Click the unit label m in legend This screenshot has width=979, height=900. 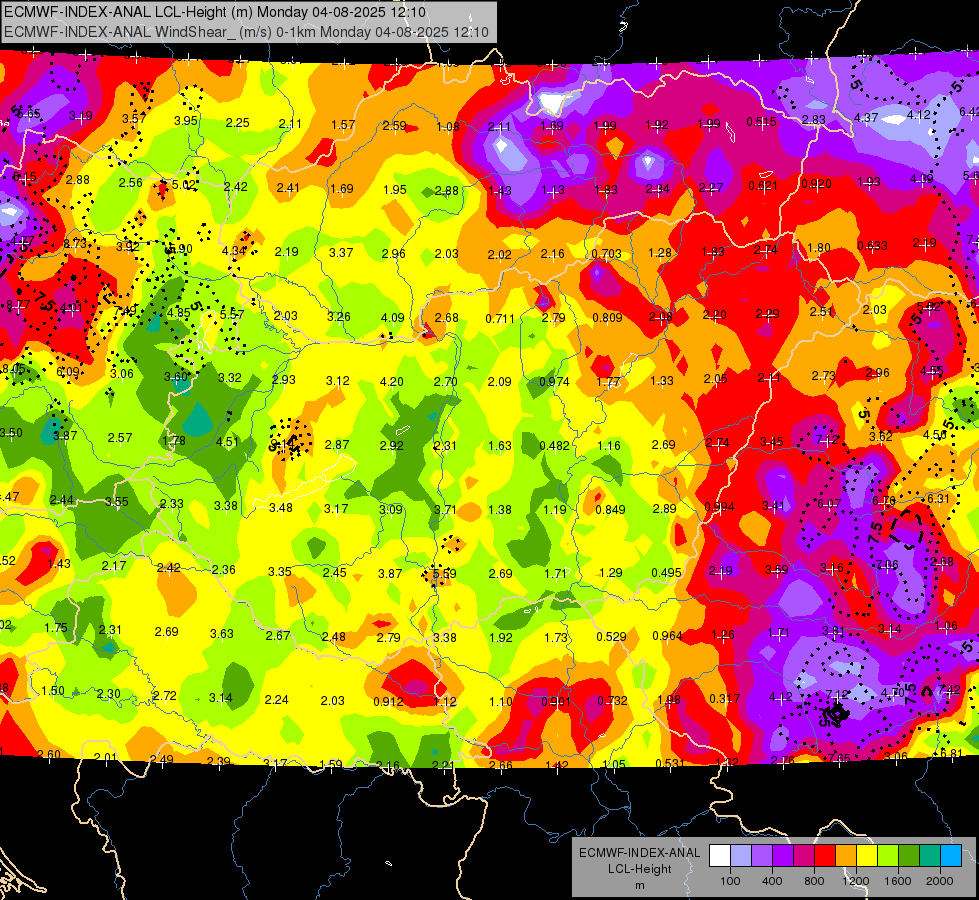coord(639,885)
